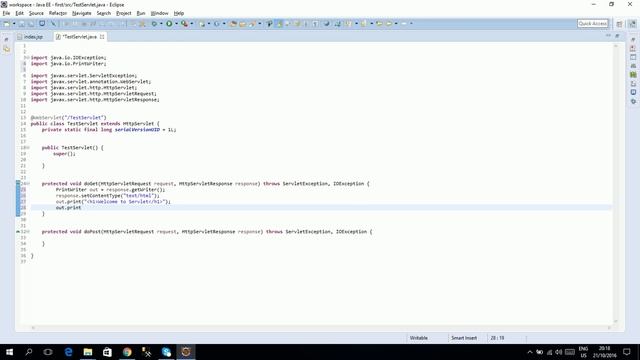Open the Package Explorer fast view icon
Image resolution: width=640 pixels, height=360 pixels.
click(x=7, y=49)
